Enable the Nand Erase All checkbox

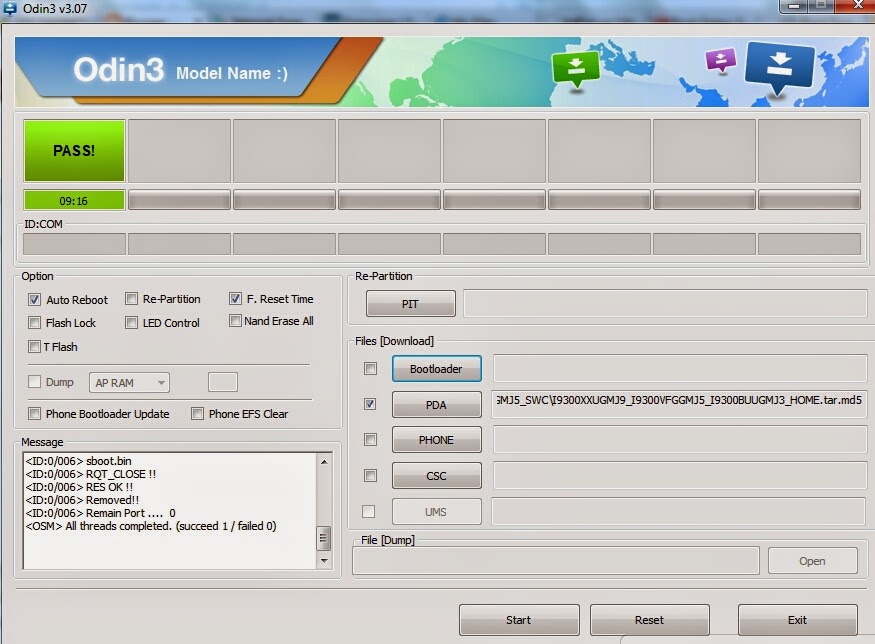tap(235, 321)
